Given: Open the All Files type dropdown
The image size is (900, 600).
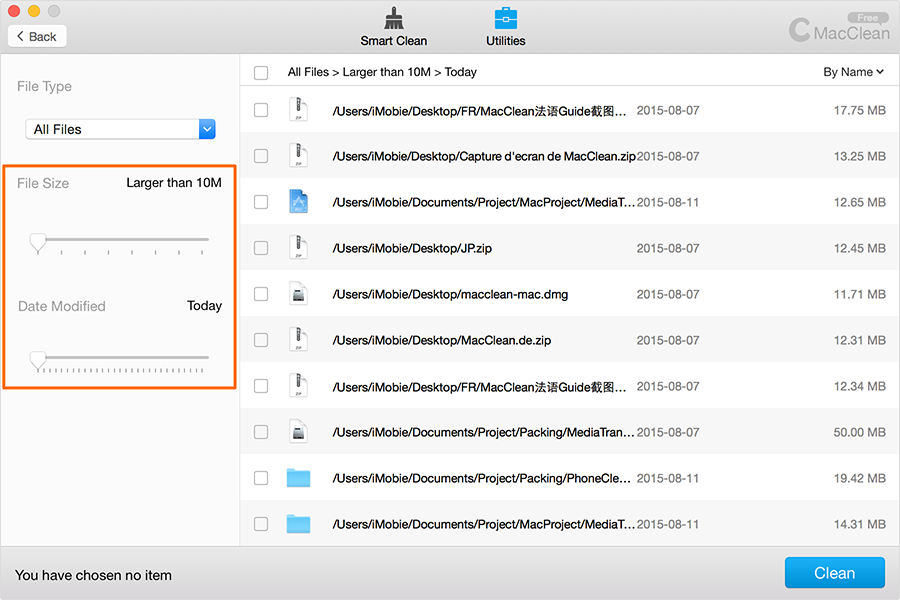Looking at the screenshot, I should pos(120,129).
